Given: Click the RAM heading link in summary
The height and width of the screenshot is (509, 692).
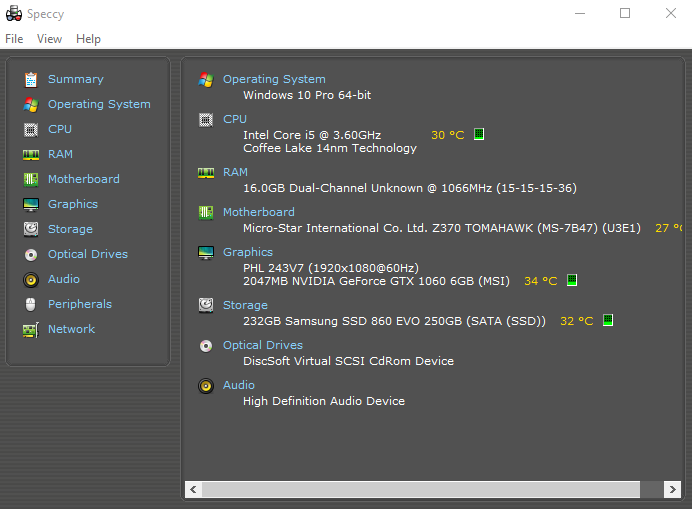Looking at the screenshot, I should 235,172.
